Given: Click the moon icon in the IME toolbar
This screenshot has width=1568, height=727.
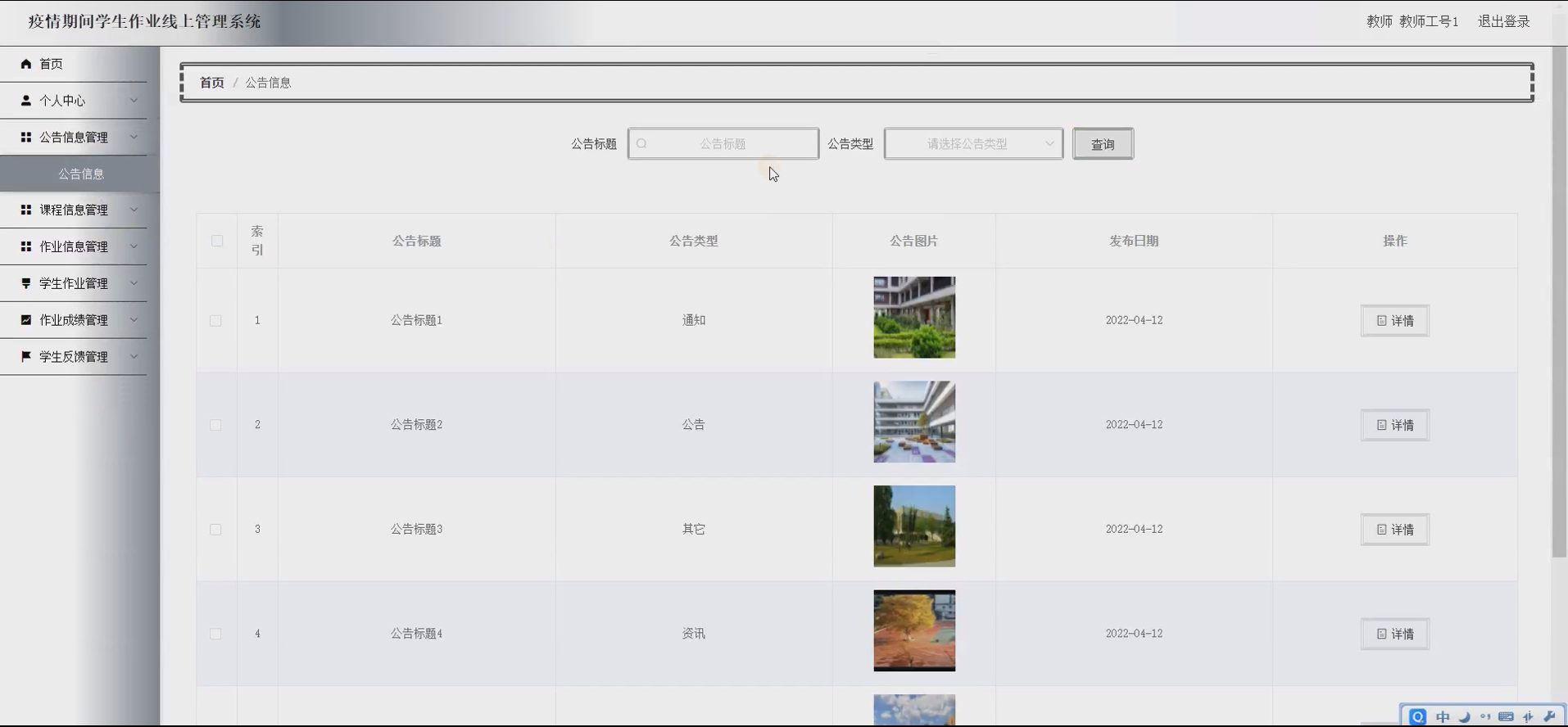Looking at the screenshot, I should tap(1464, 717).
